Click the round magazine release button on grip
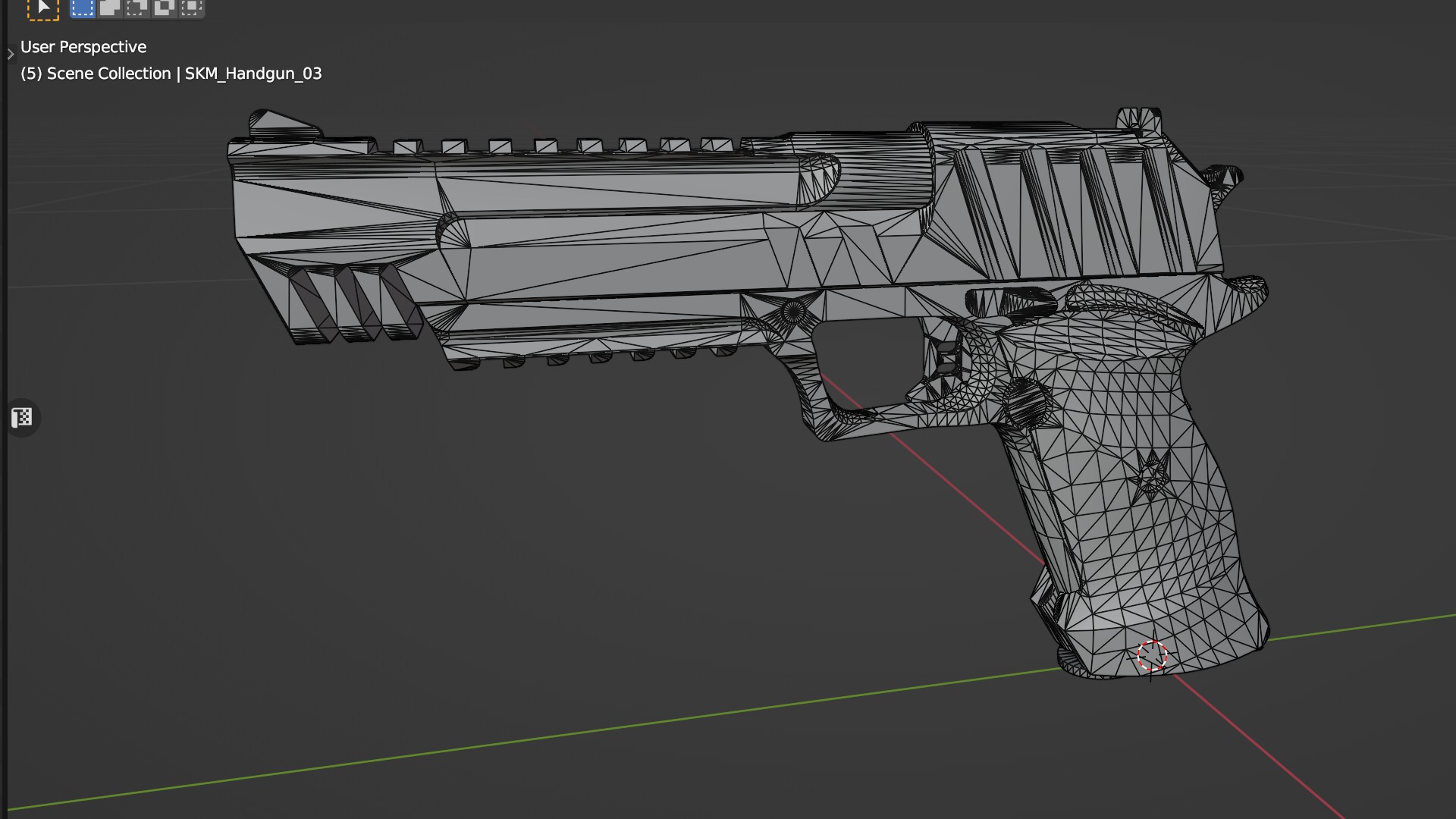1456x819 pixels. point(1025,400)
